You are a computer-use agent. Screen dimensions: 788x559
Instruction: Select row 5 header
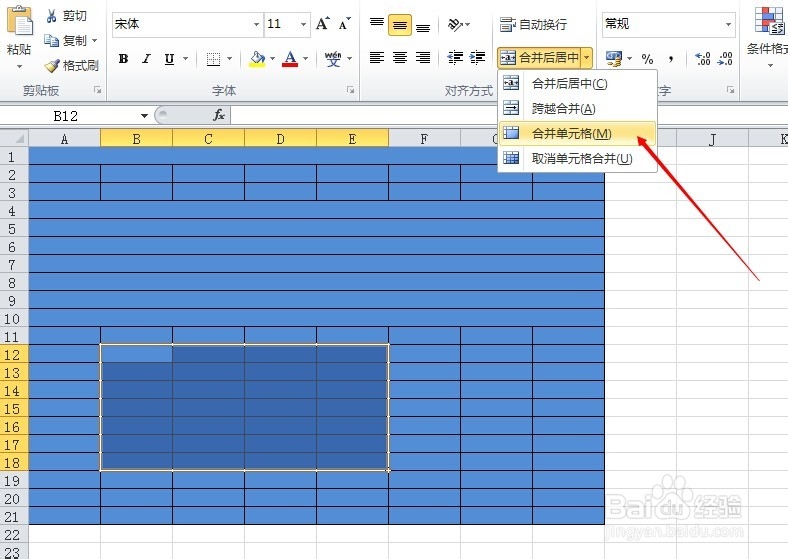[14, 229]
